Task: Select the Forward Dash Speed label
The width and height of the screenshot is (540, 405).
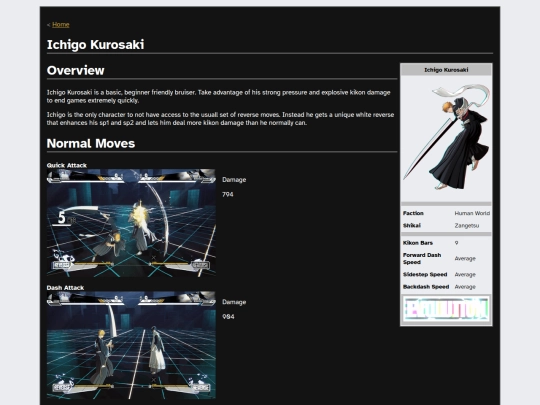Action: pos(422,259)
